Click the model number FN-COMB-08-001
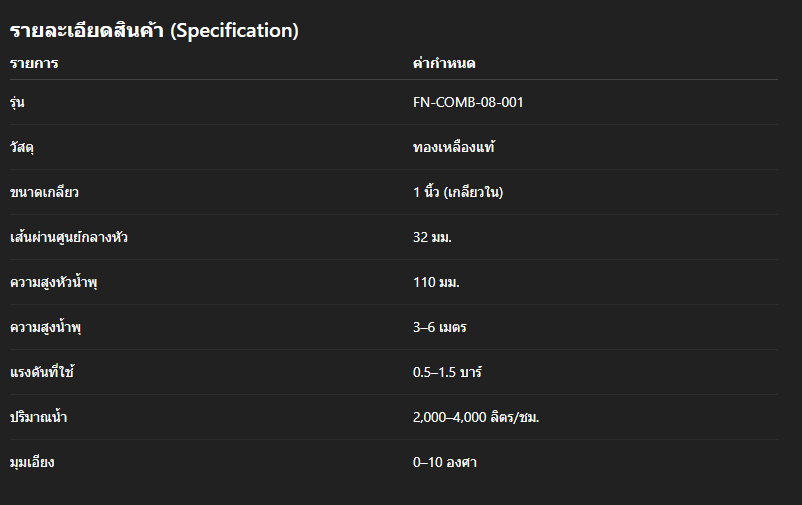The width and height of the screenshot is (802, 505). [x=468, y=102]
